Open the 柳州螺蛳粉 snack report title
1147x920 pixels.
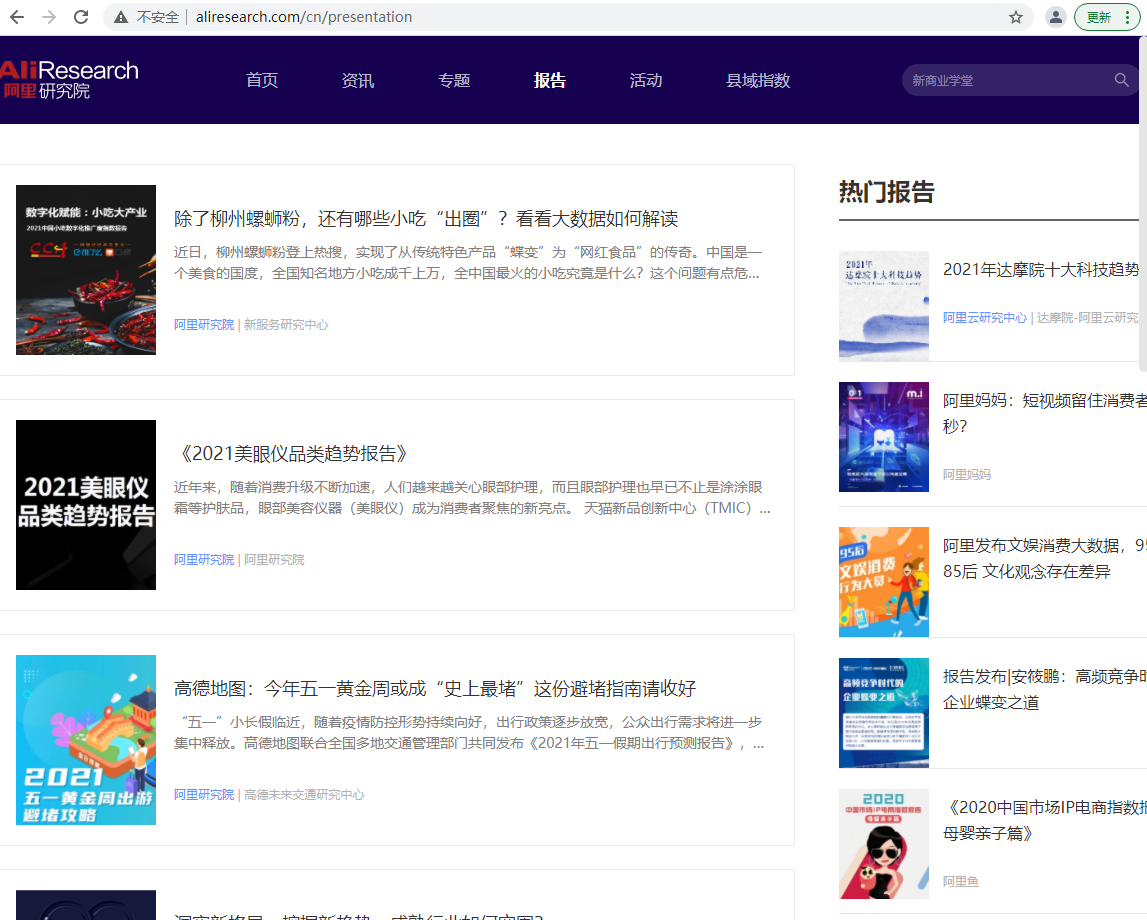click(x=426, y=219)
